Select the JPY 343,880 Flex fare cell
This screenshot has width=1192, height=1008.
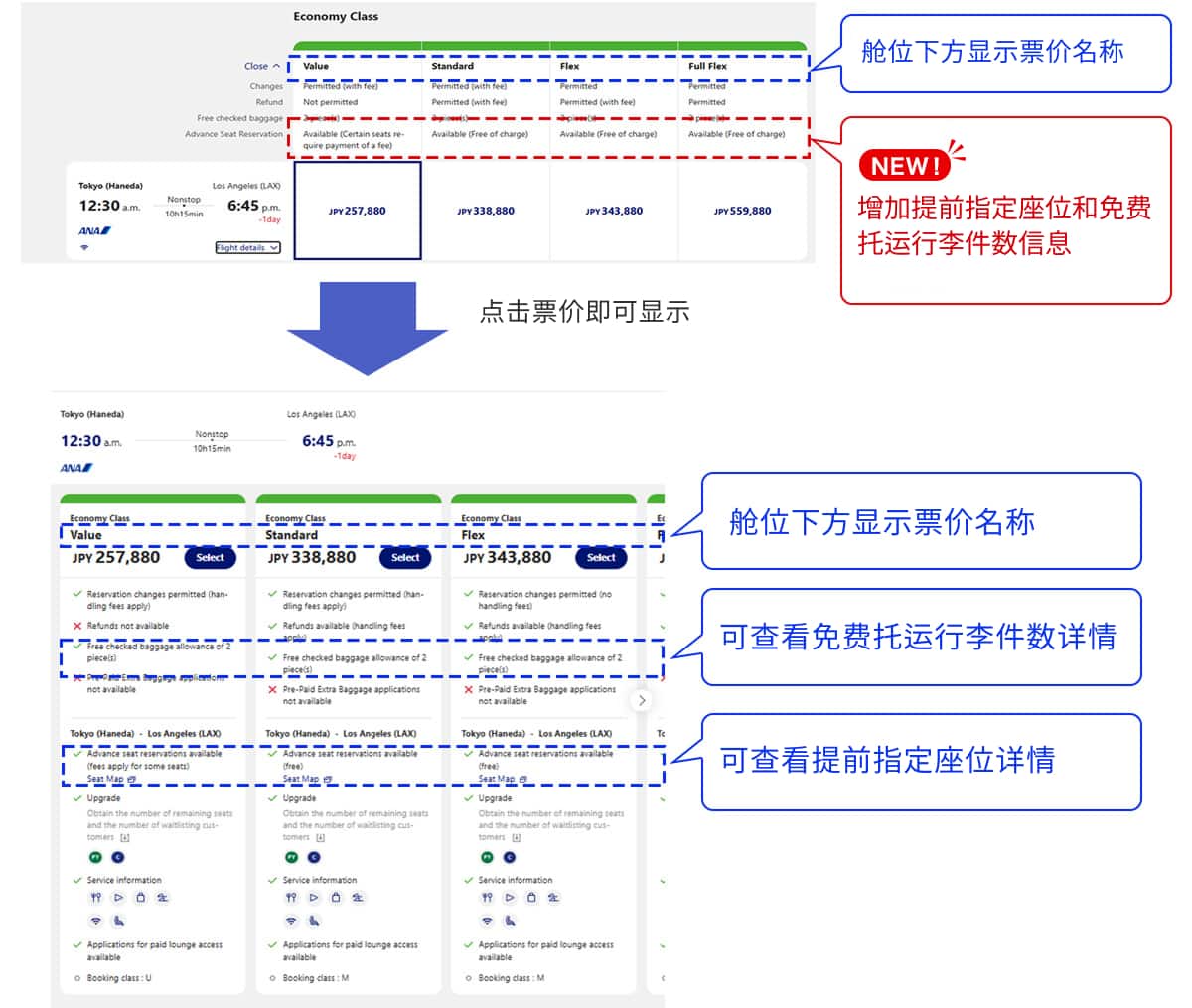coord(614,211)
